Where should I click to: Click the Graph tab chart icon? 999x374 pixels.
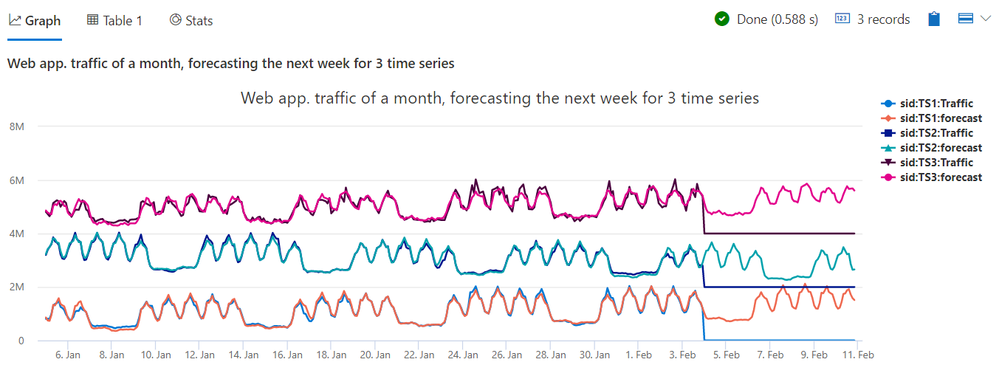coord(15,20)
